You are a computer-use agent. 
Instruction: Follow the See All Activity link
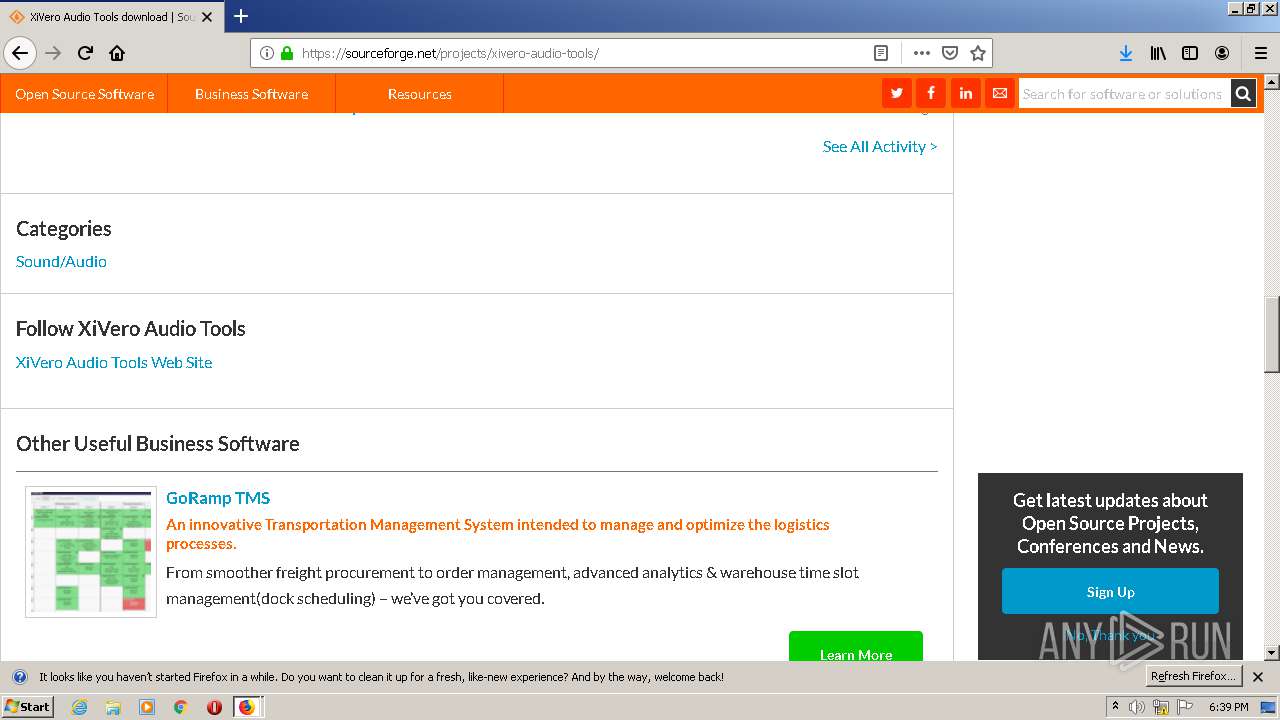point(880,146)
